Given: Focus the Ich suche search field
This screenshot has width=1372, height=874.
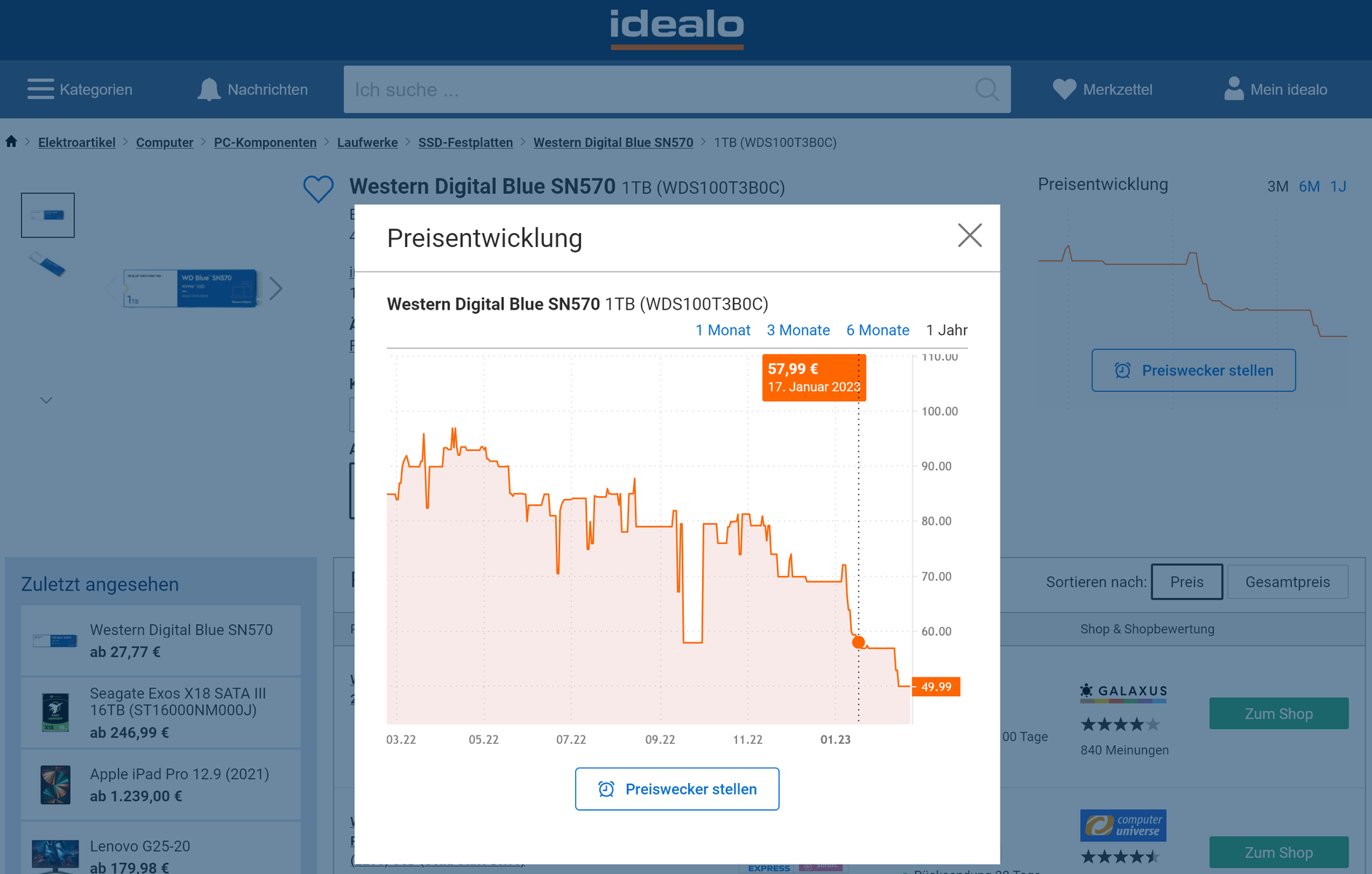Looking at the screenshot, I should tap(655, 90).
